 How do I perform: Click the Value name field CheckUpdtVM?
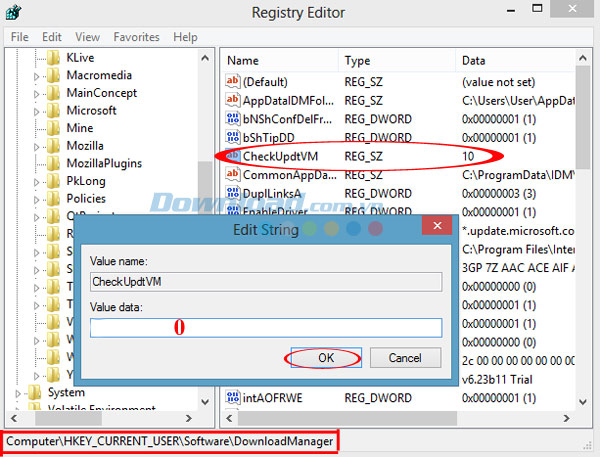(x=266, y=282)
